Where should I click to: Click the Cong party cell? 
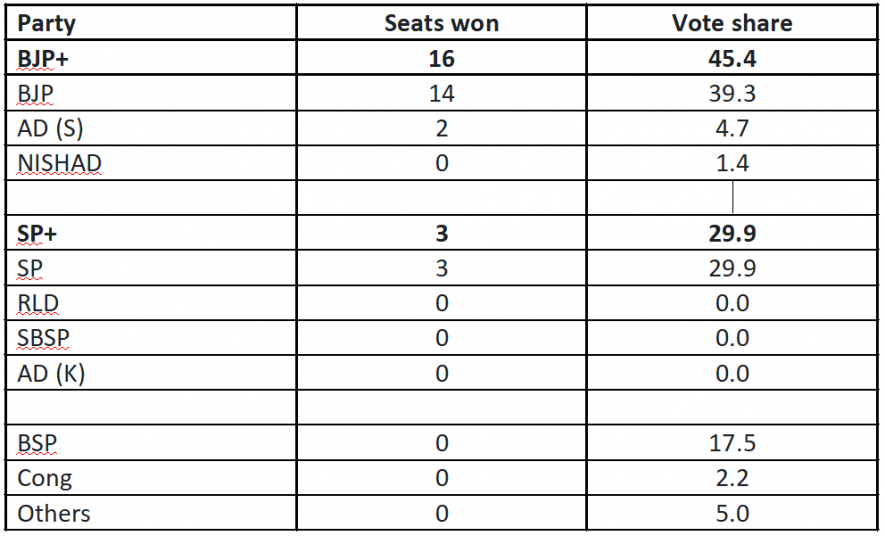click(45, 478)
